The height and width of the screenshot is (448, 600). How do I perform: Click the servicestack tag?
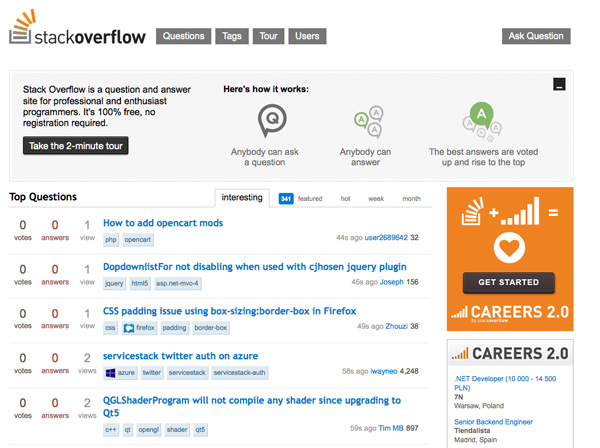coord(187,373)
